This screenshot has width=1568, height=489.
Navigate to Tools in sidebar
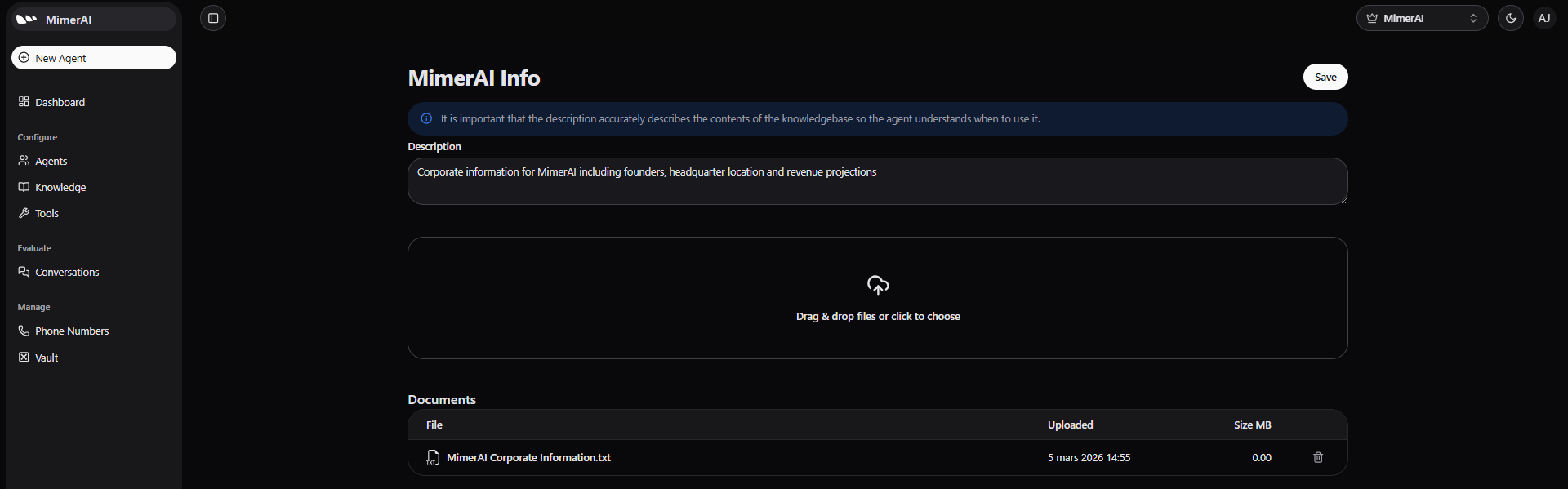click(47, 213)
